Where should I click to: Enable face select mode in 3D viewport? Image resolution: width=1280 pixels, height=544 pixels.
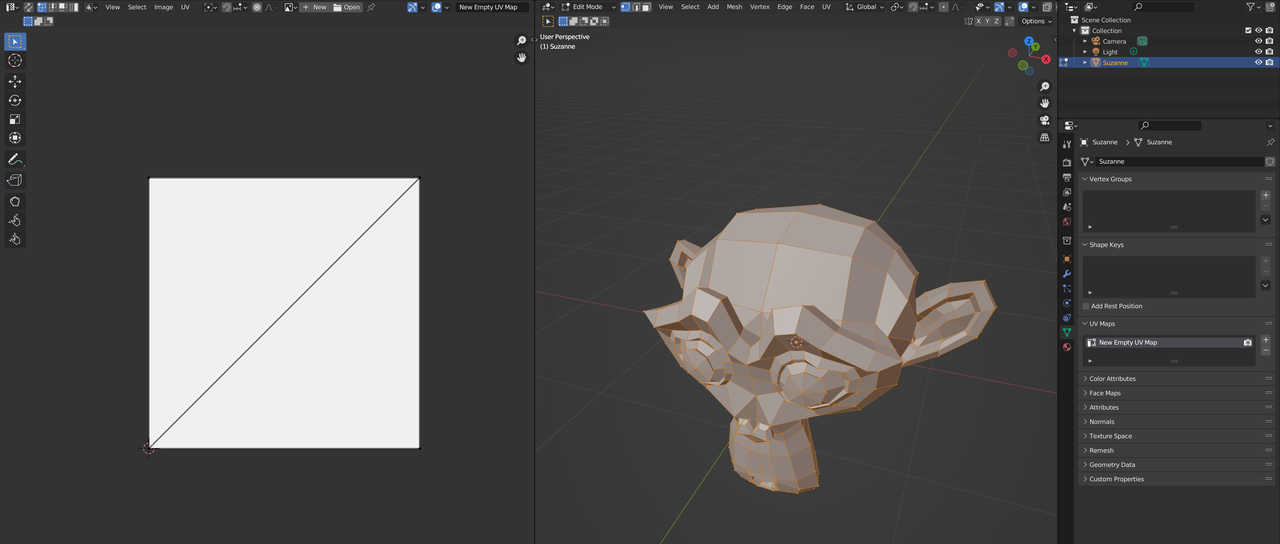click(x=646, y=7)
